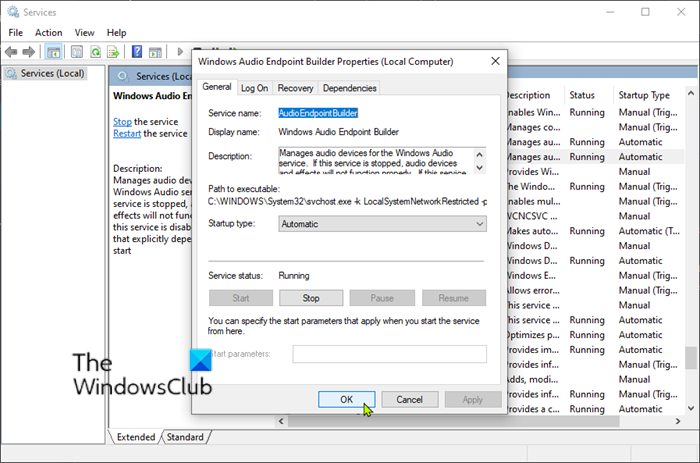Switch to the Standard view tab
Image resolution: width=700 pixels, height=463 pixels.
pyautogui.click(x=185, y=437)
